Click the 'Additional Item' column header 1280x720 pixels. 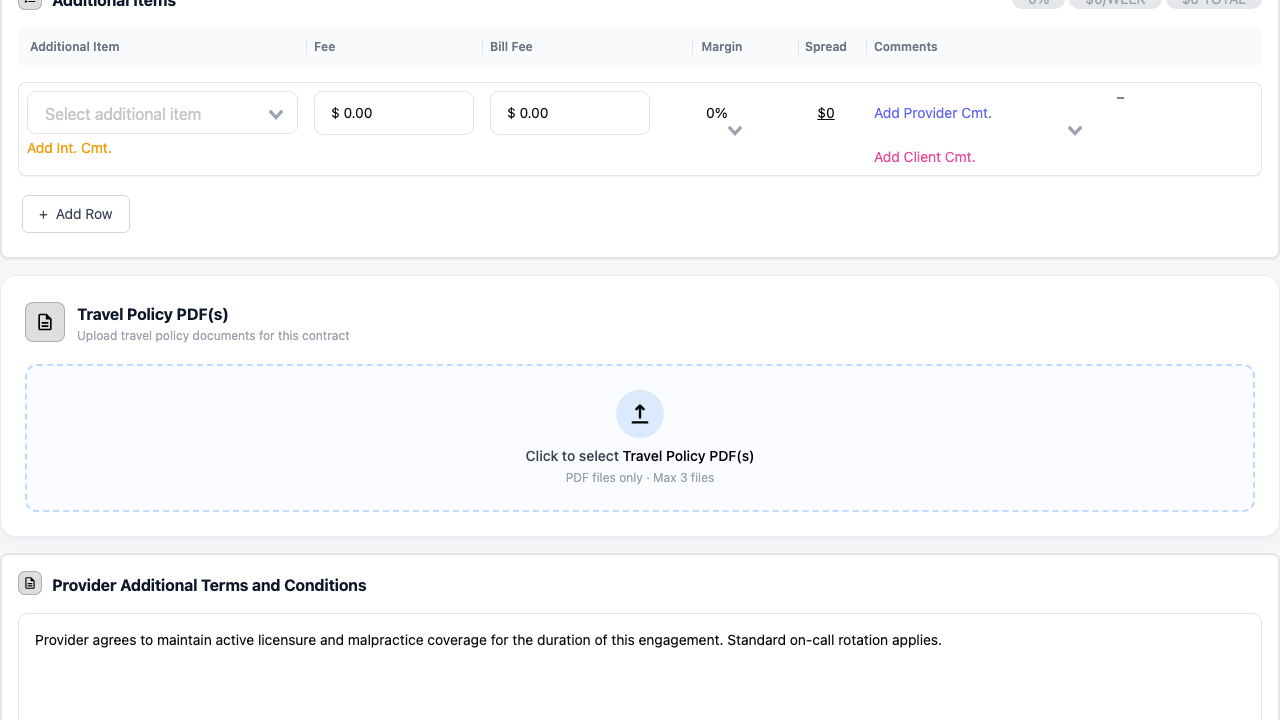pos(75,47)
